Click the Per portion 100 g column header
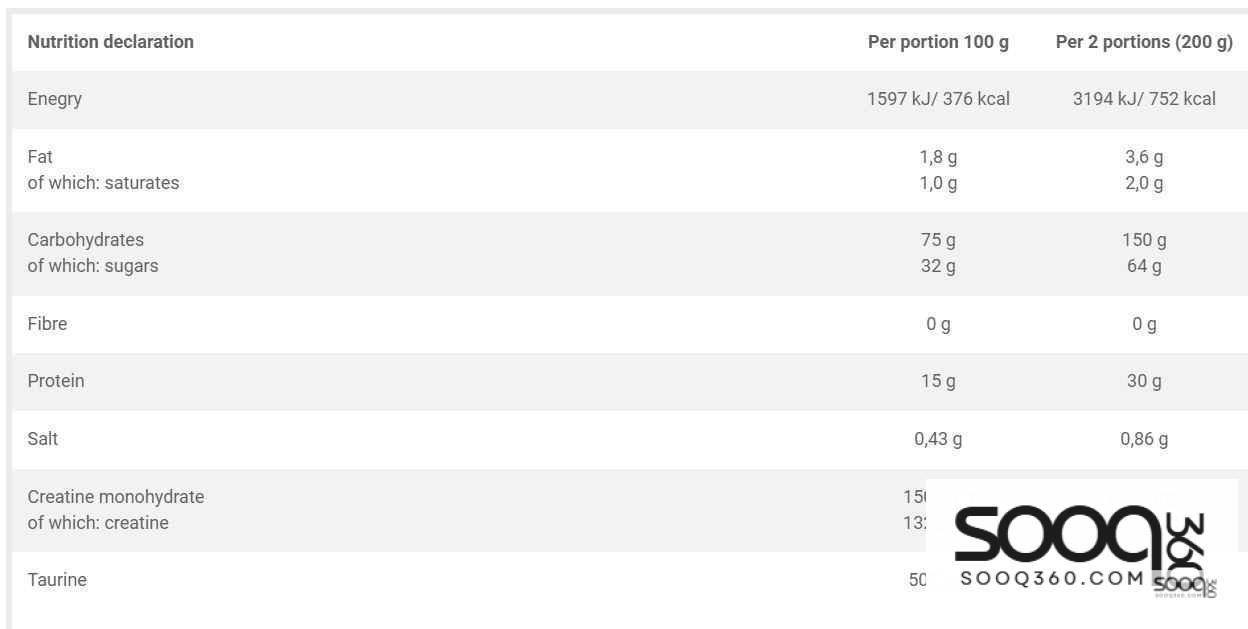Viewport: 1248px width, 629px height. pos(938,42)
